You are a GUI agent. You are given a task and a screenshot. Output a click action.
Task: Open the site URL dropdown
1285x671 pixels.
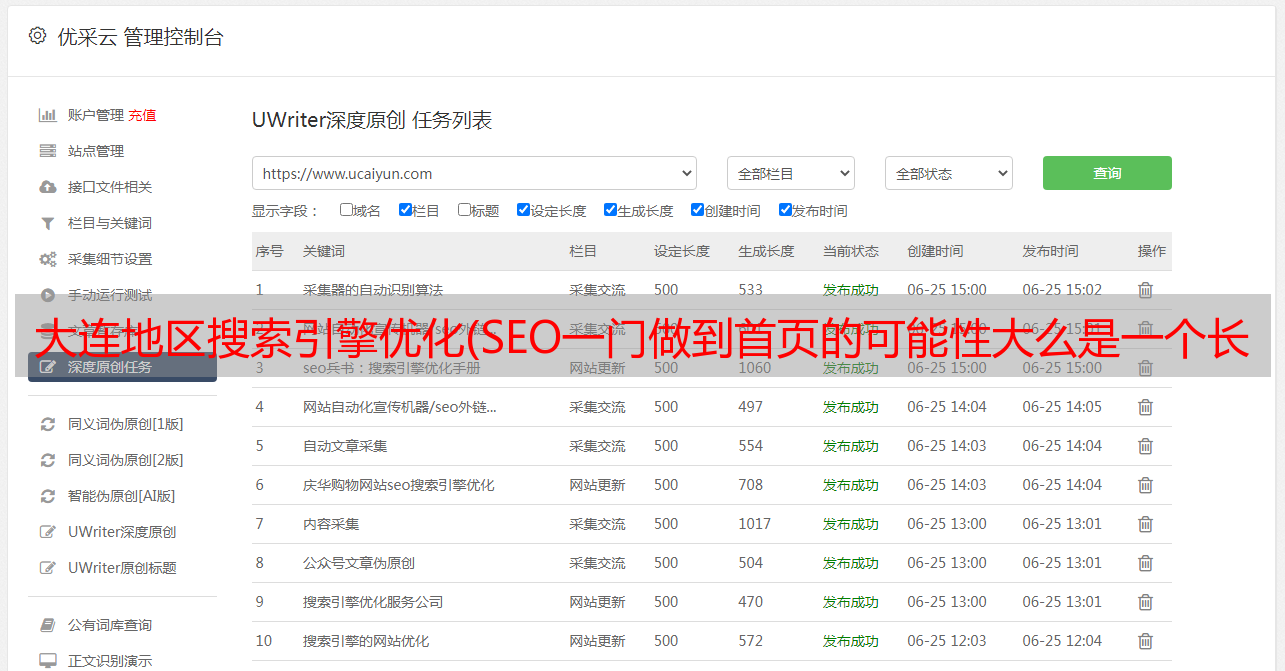pos(474,173)
